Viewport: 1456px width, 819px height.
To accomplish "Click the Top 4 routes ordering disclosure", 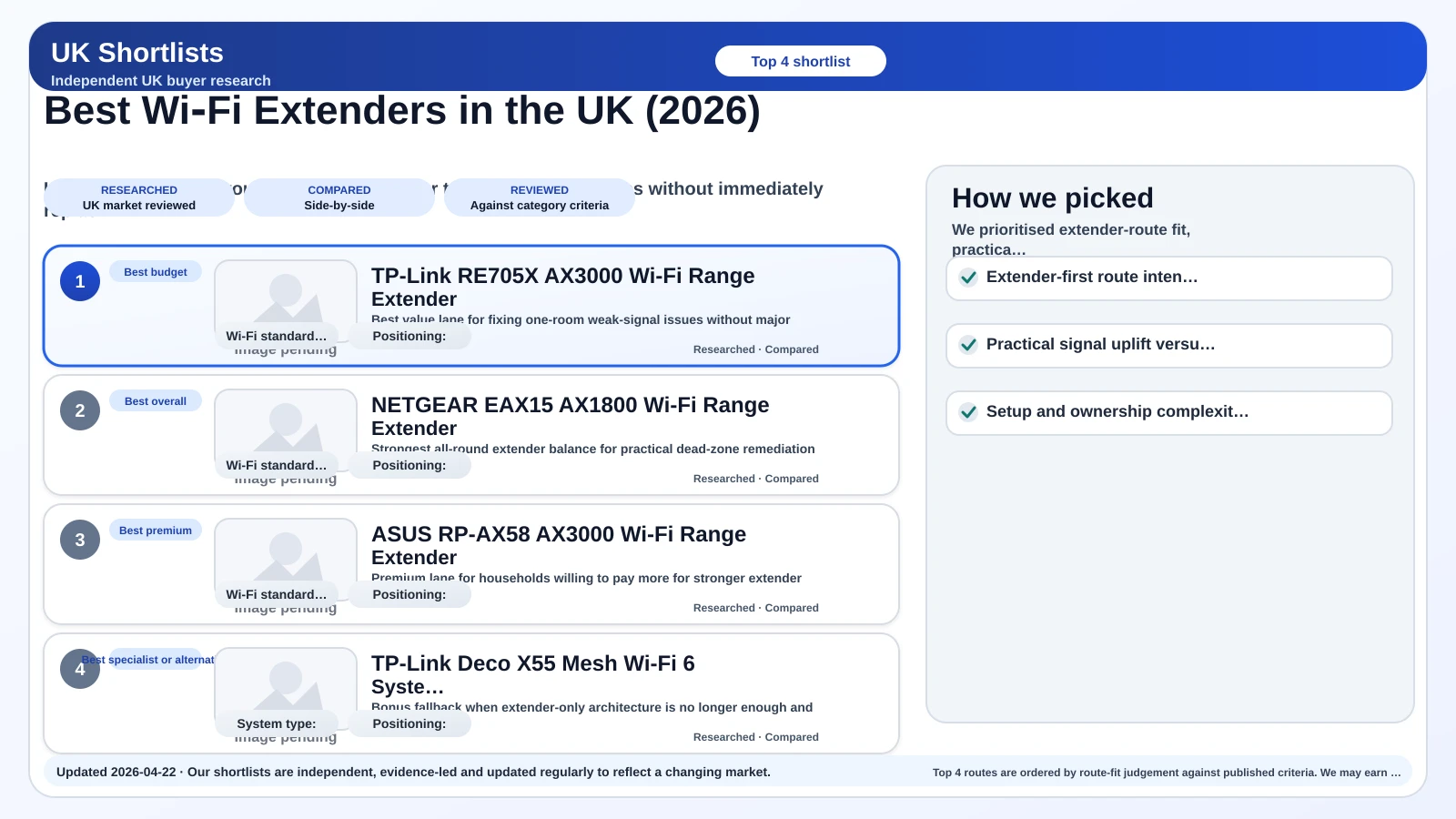I will (1167, 773).
